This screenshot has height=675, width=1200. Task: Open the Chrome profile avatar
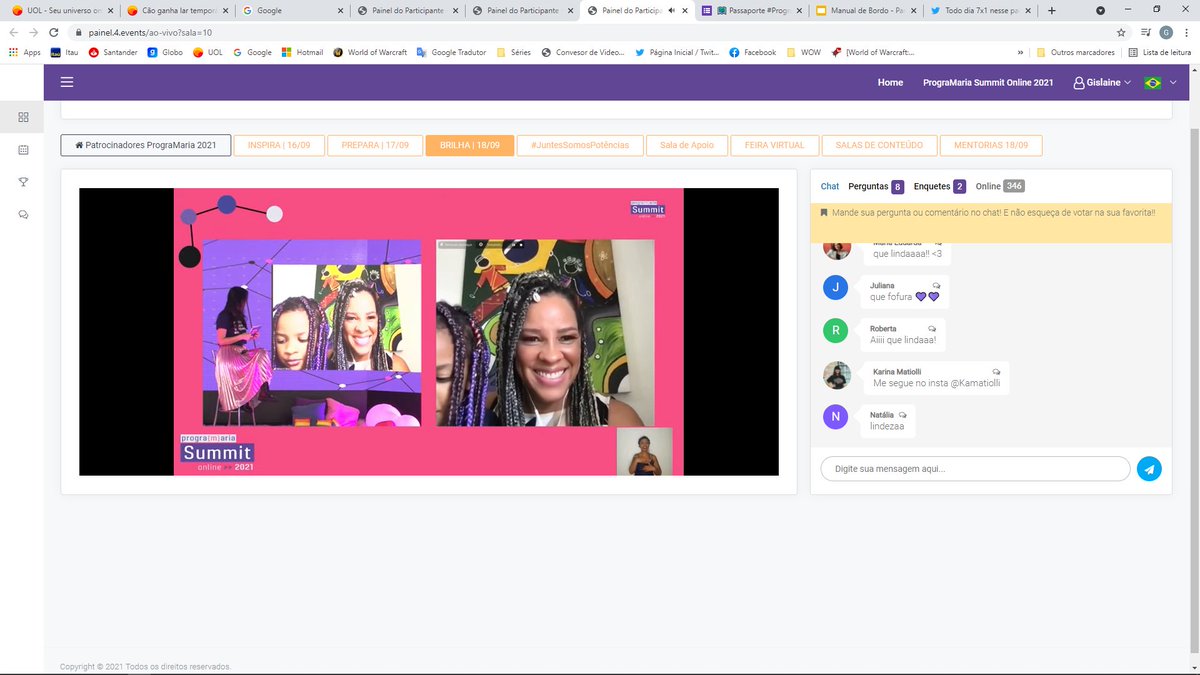(x=1166, y=32)
